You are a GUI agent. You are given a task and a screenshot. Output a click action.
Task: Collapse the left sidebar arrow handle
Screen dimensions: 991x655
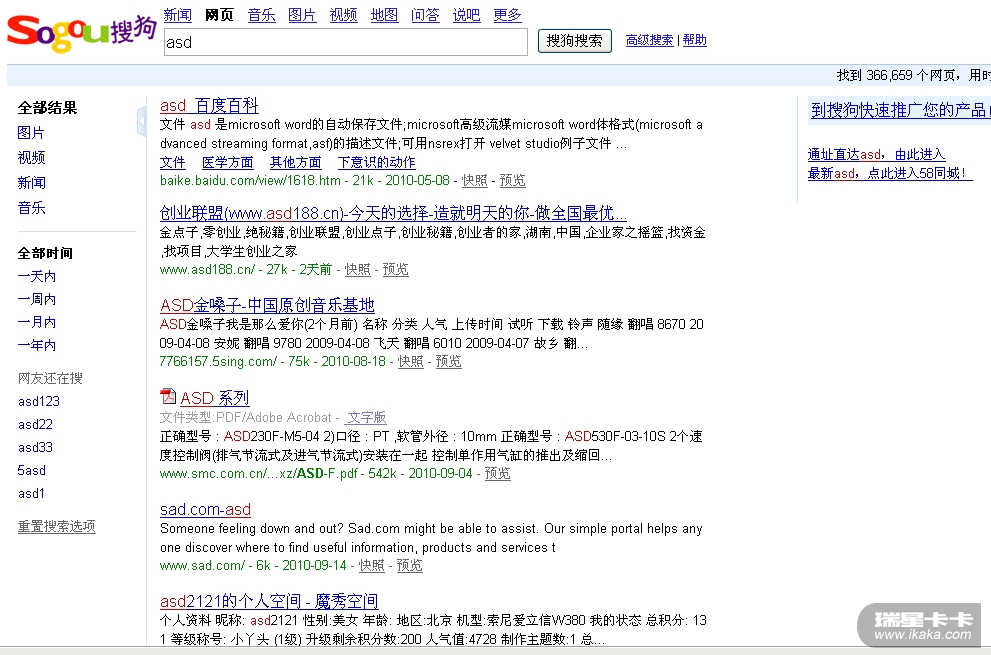tap(141, 122)
